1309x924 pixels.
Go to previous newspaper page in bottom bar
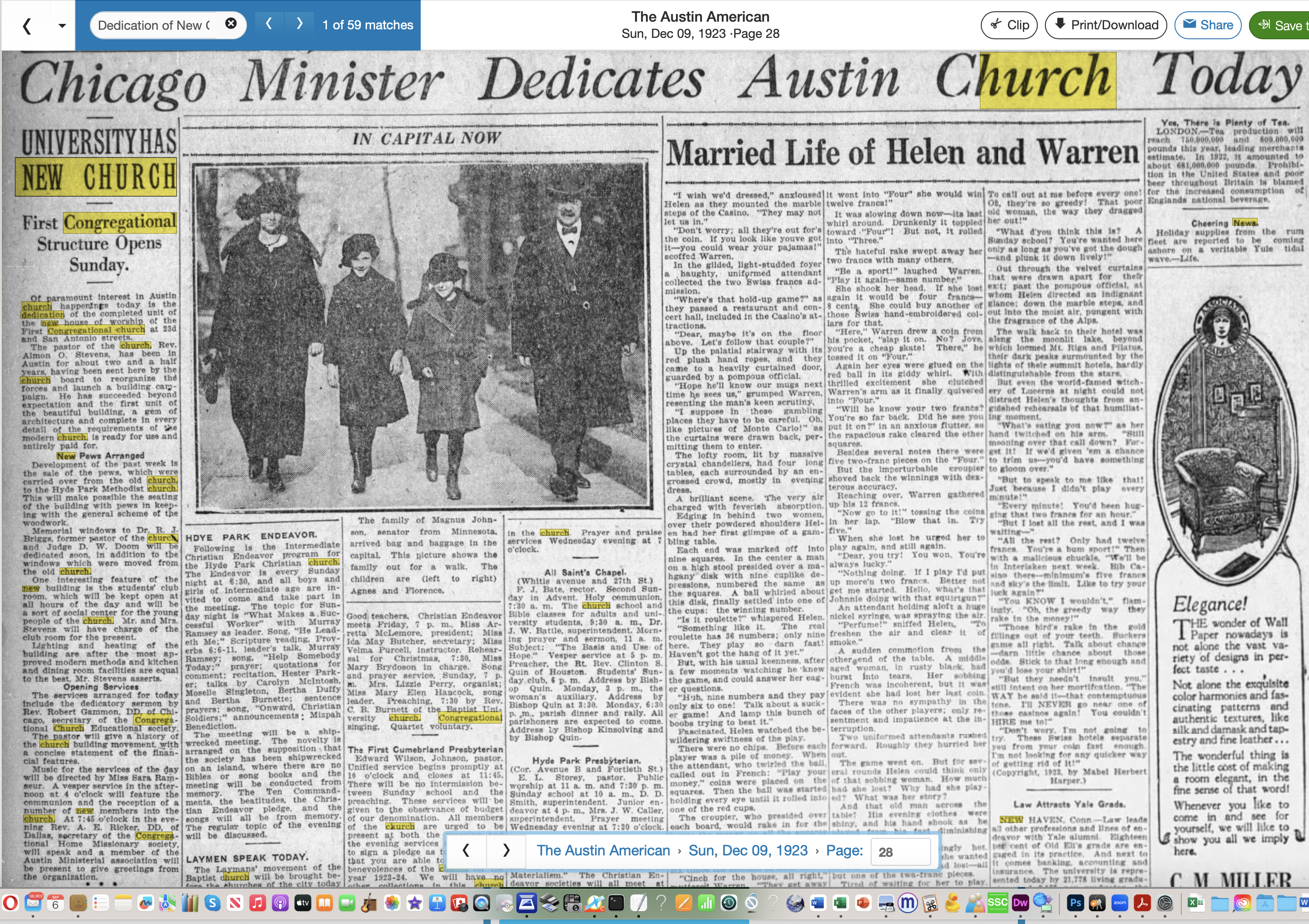point(466,850)
